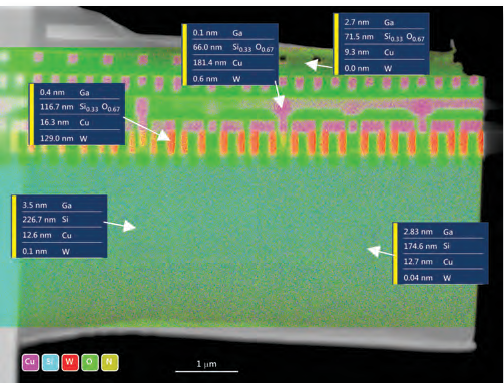Click the 226.7 nm Si annotation row
The height and width of the screenshot is (383, 504).
(61, 220)
